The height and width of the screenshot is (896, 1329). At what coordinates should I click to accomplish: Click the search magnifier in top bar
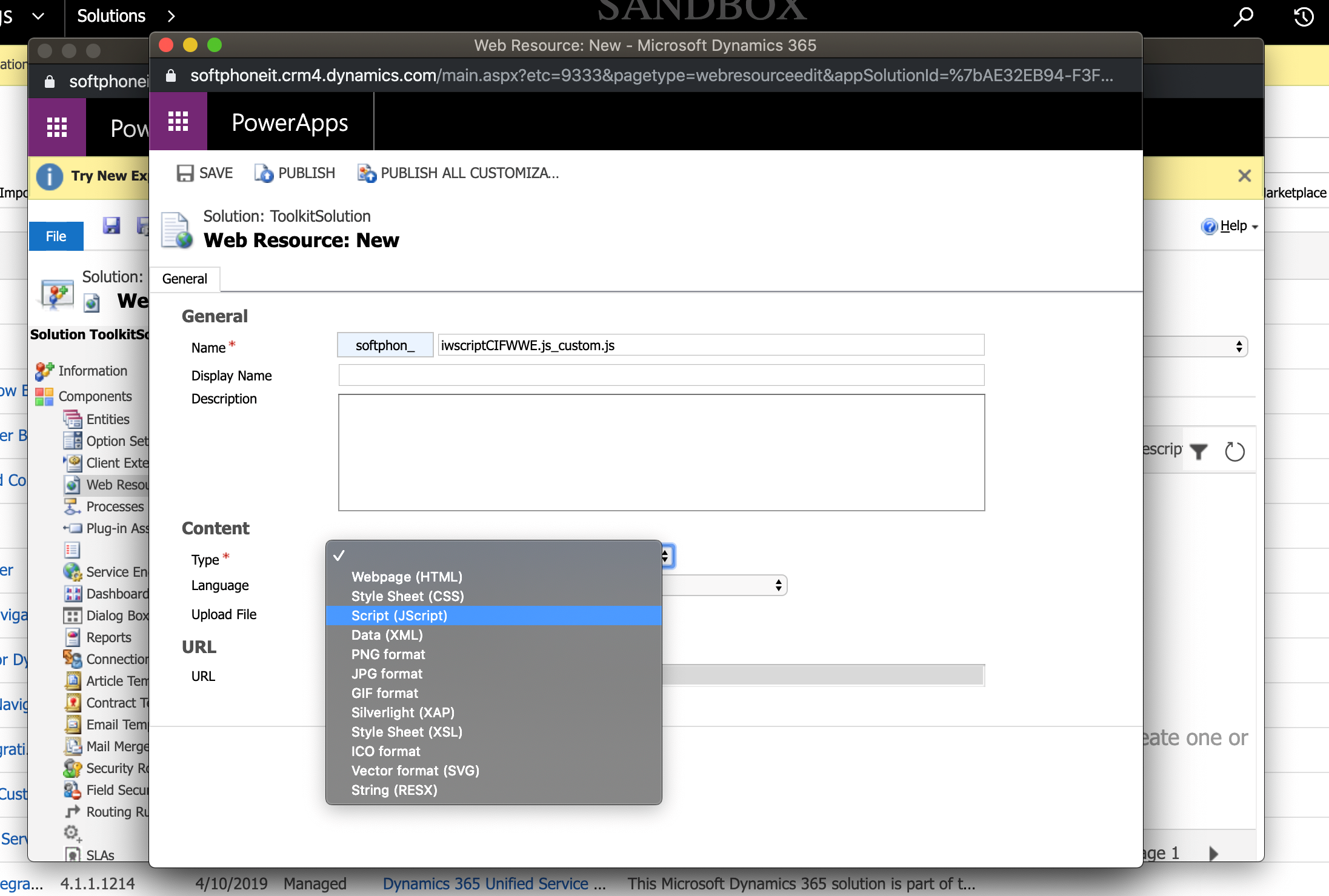click(x=1243, y=16)
